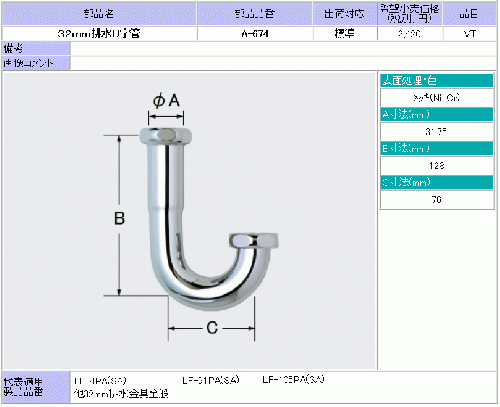Click the part number column header
The image size is (500, 407).
tap(255, 14)
